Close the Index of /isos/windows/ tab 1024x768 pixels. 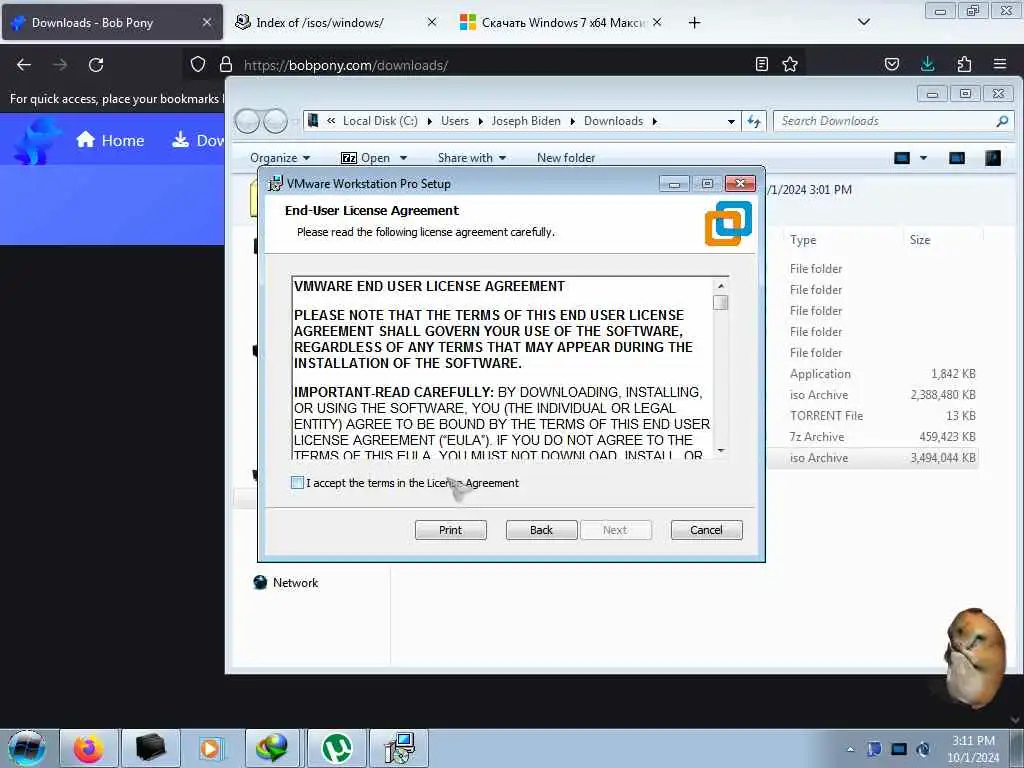coord(432,22)
